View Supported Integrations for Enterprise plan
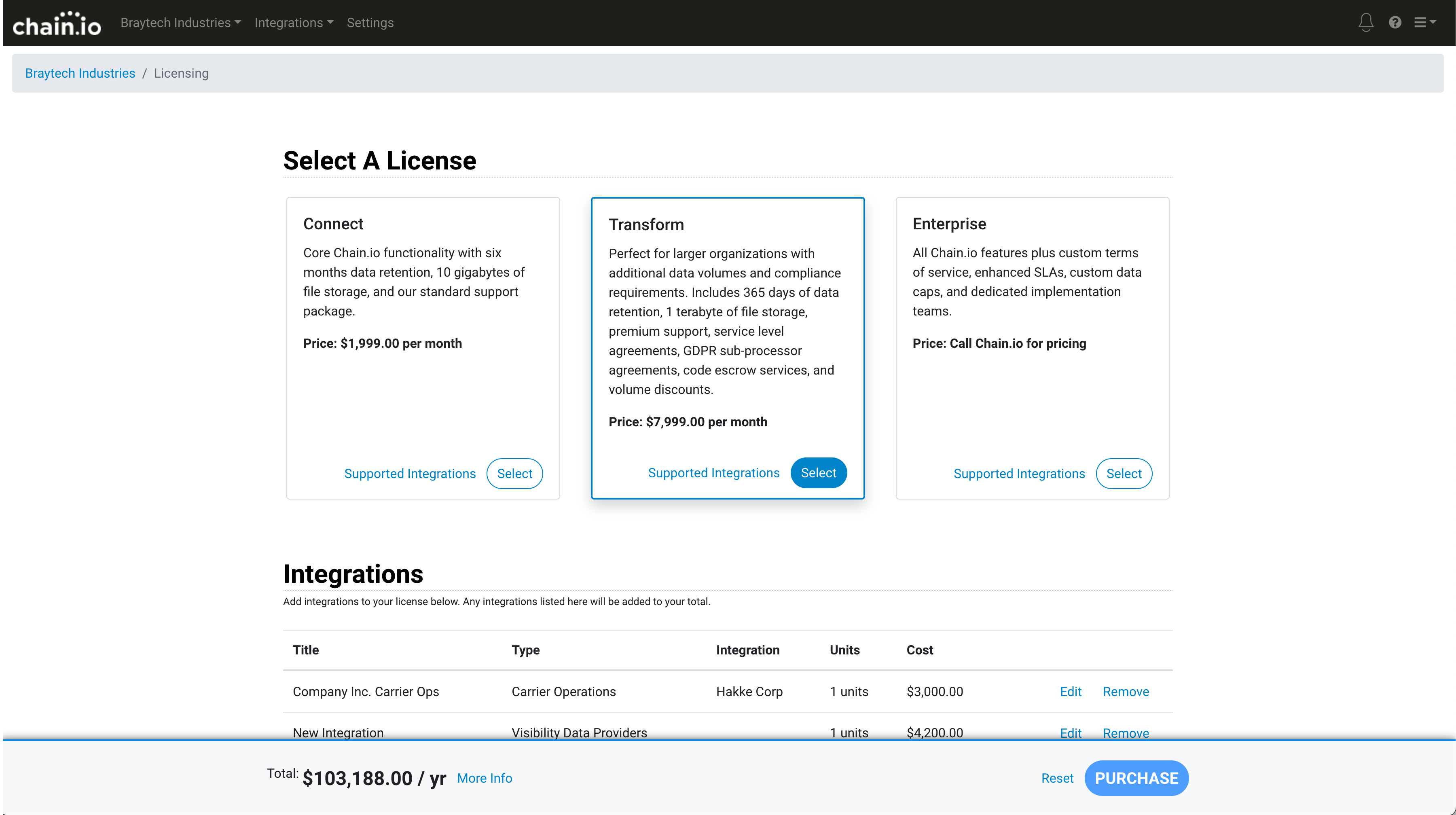Viewport: 1456px width, 815px height. tap(1018, 474)
